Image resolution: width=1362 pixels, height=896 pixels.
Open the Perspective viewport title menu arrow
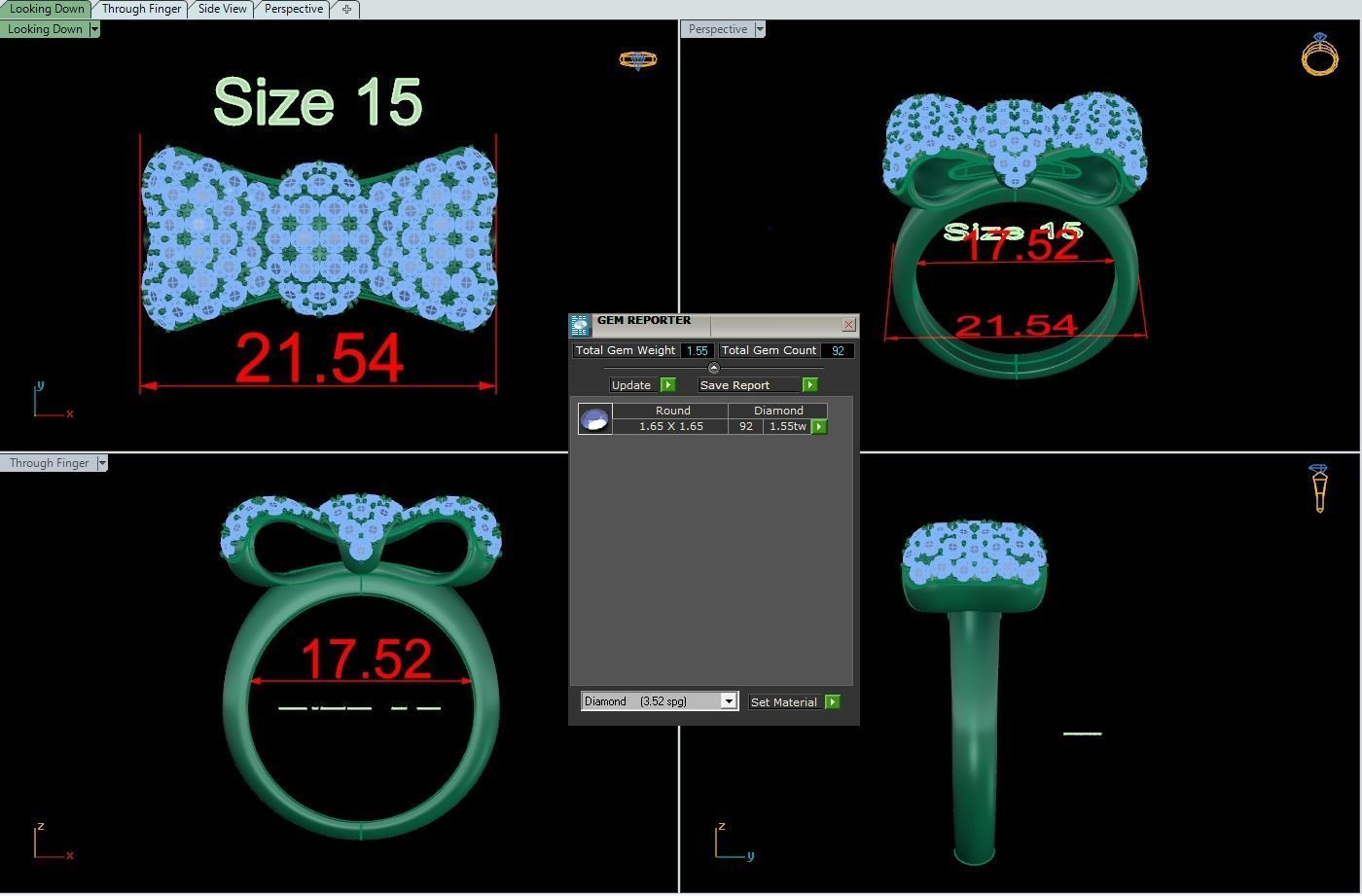point(760,29)
